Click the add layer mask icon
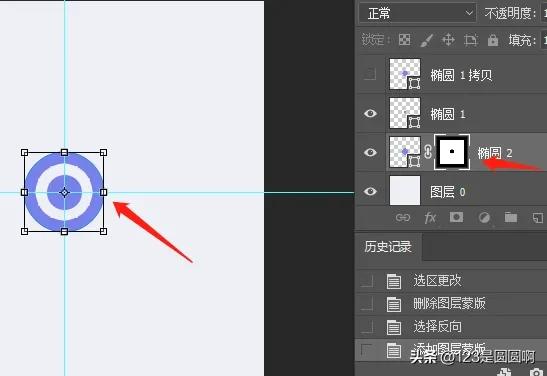Image resolution: width=547 pixels, height=376 pixels. coord(456,217)
